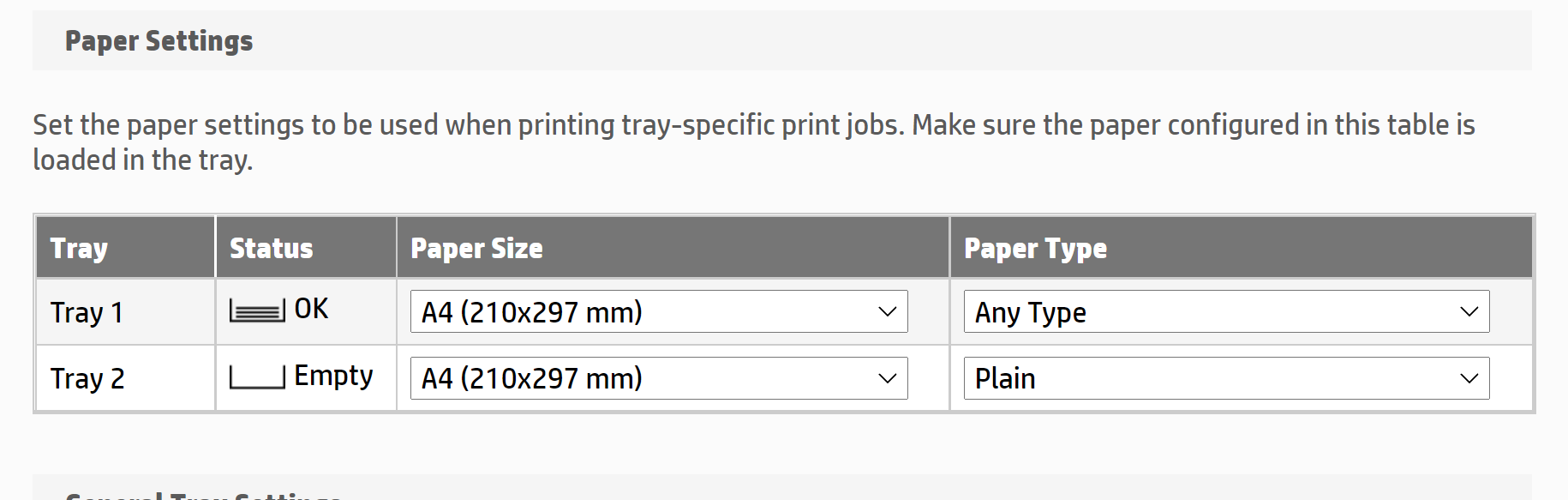This screenshot has height=500, width=1568.
Task: Open the Paper Type dropdown showing Plain
Action: point(1225,377)
